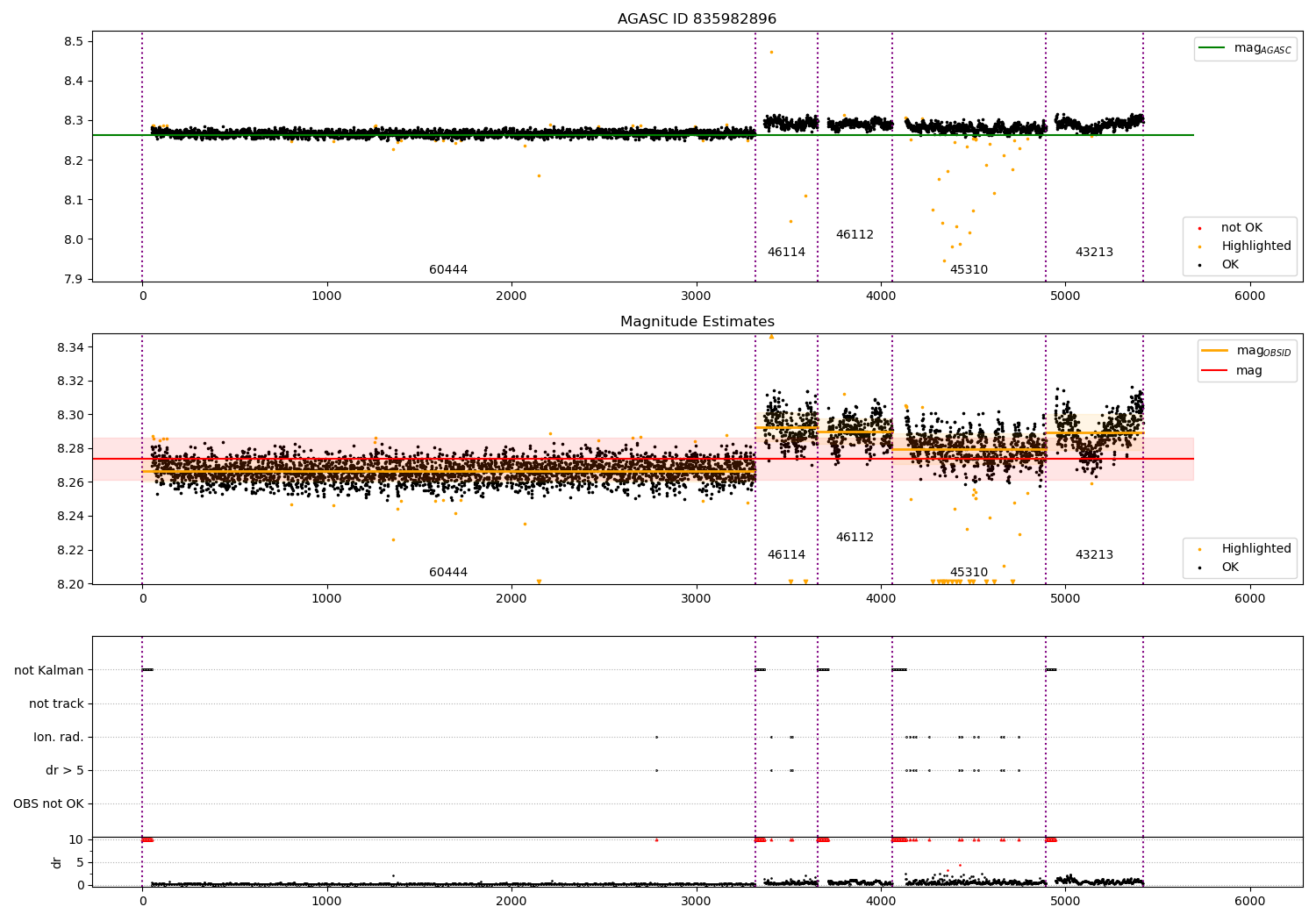Image resolution: width=1316 pixels, height=921 pixels.
Task: Click the 'dr > 5' axis label
Action: pos(65,771)
